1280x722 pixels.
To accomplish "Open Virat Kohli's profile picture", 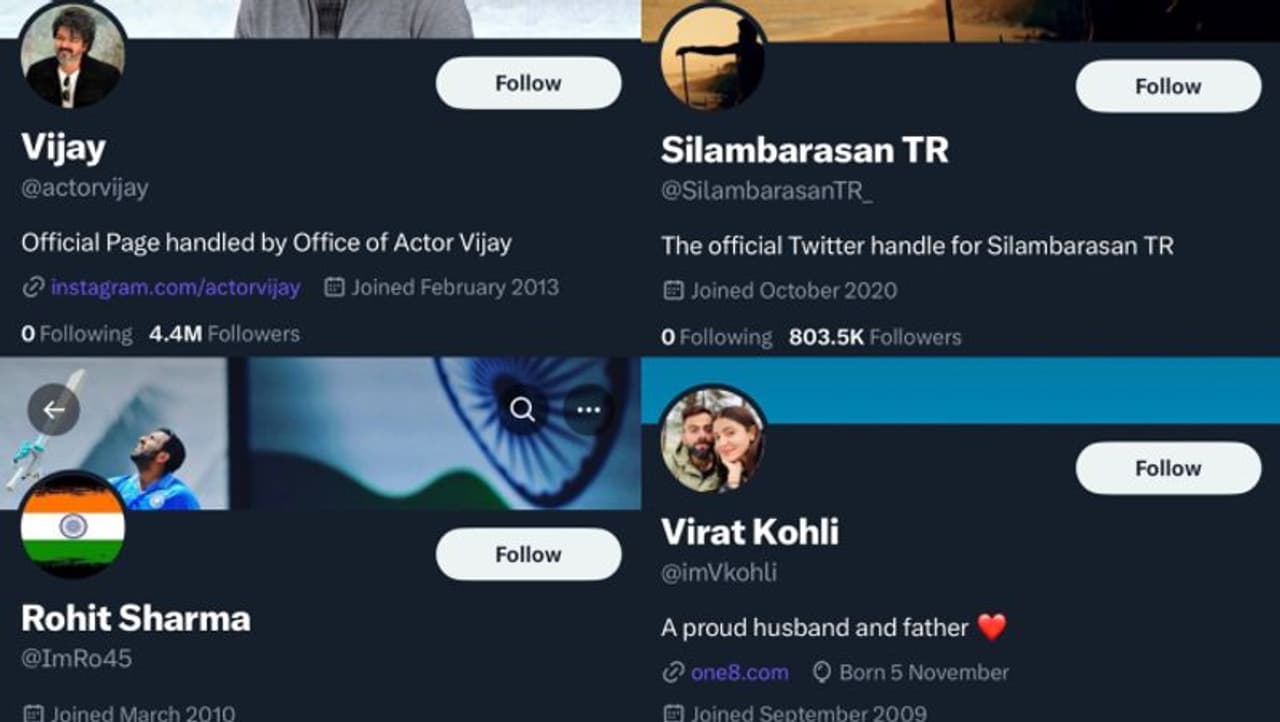I will point(713,440).
